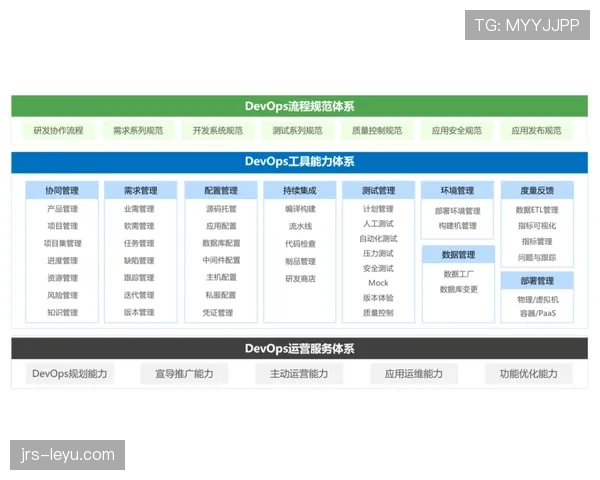
Task: Click the 容器/PaaS entry
Action: (x=538, y=313)
